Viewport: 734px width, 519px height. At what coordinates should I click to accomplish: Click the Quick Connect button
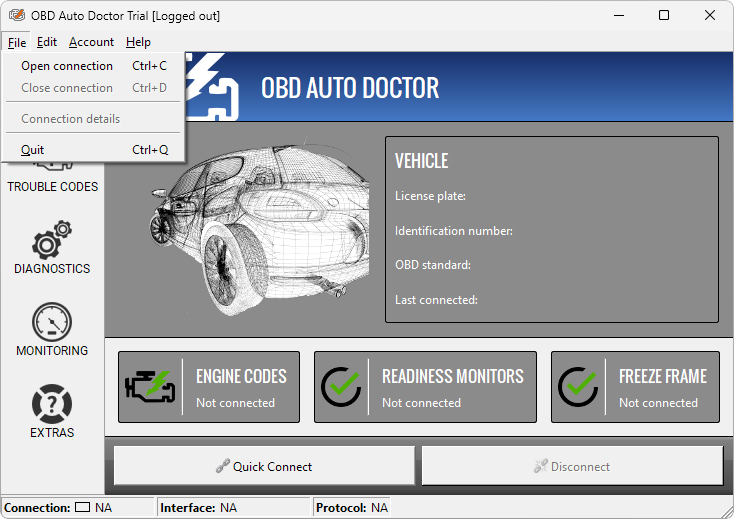264,466
